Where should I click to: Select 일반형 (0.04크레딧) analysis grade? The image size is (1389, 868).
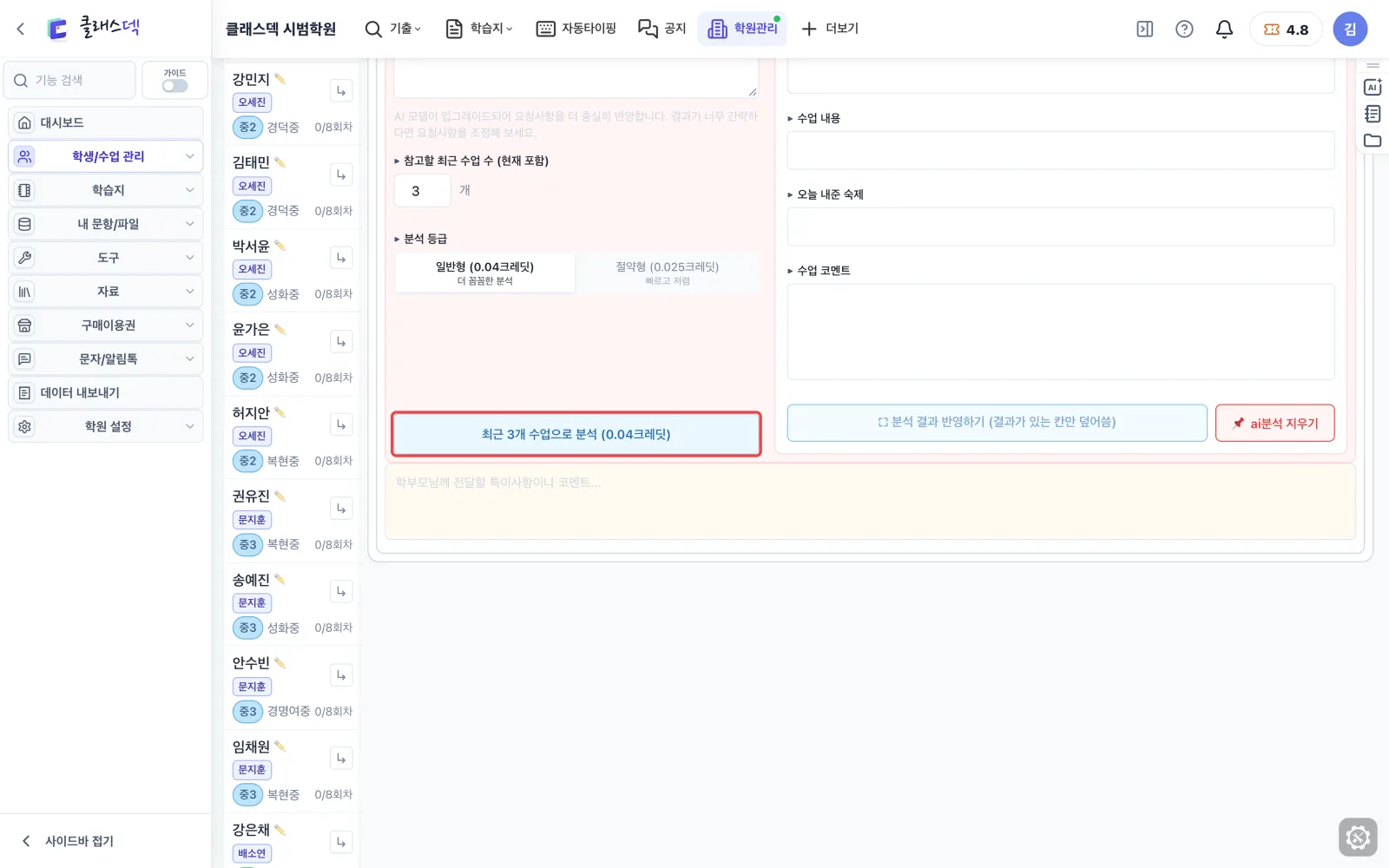[485, 273]
